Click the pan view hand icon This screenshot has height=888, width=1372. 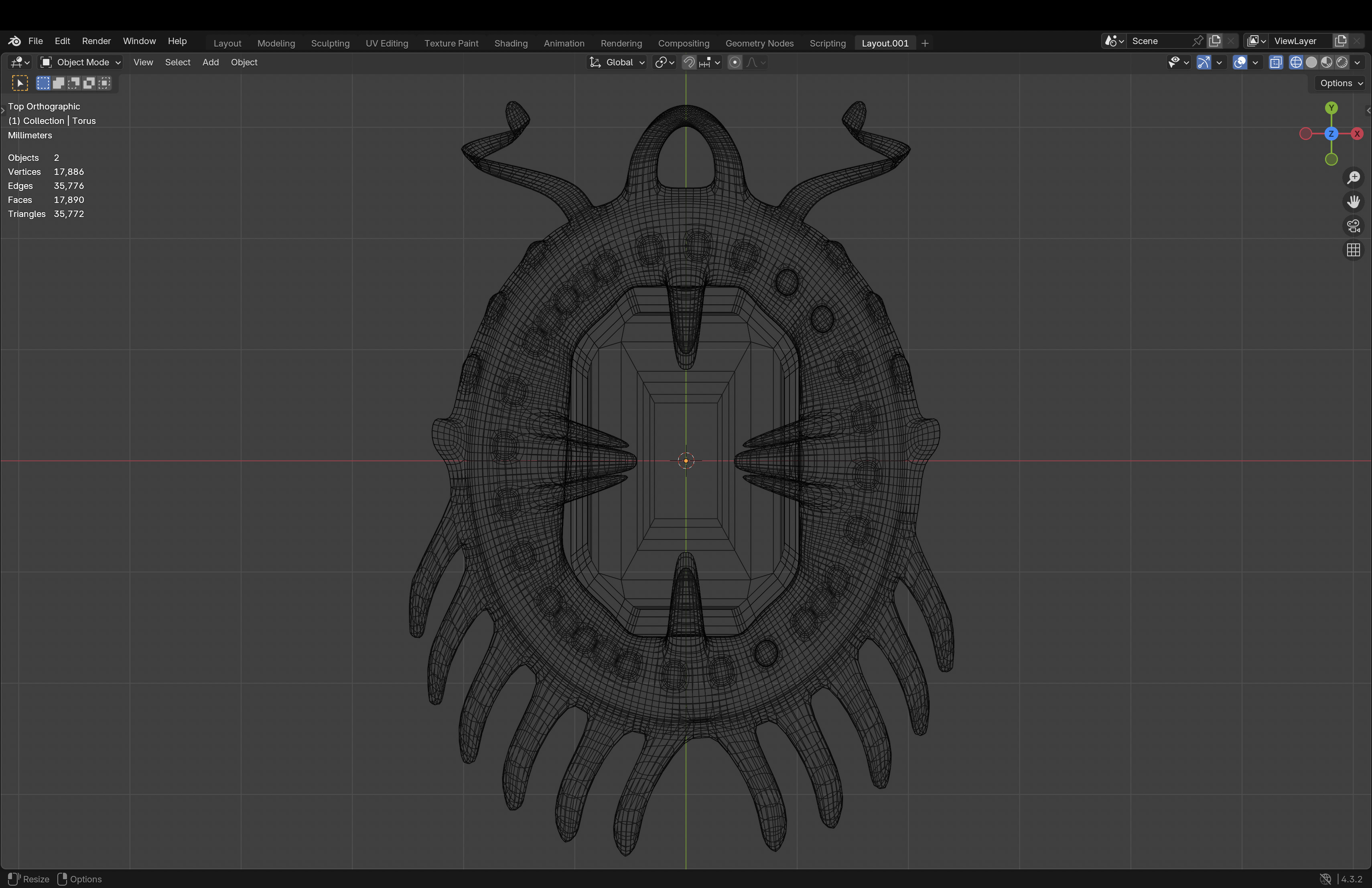tap(1353, 202)
